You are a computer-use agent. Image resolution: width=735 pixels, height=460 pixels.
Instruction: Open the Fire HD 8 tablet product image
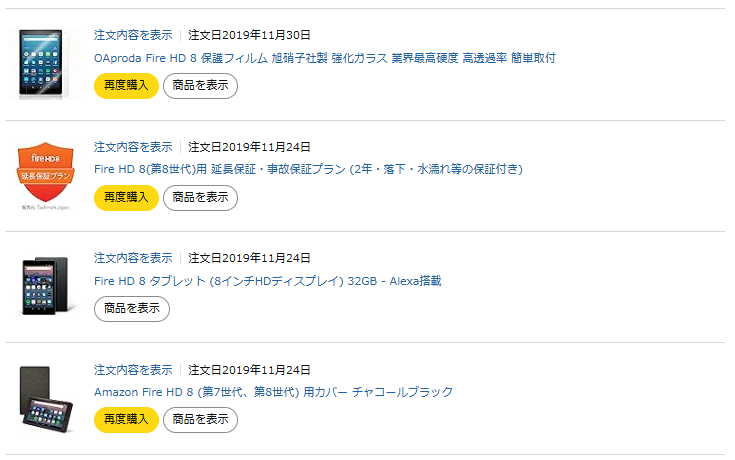click(45, 285)
